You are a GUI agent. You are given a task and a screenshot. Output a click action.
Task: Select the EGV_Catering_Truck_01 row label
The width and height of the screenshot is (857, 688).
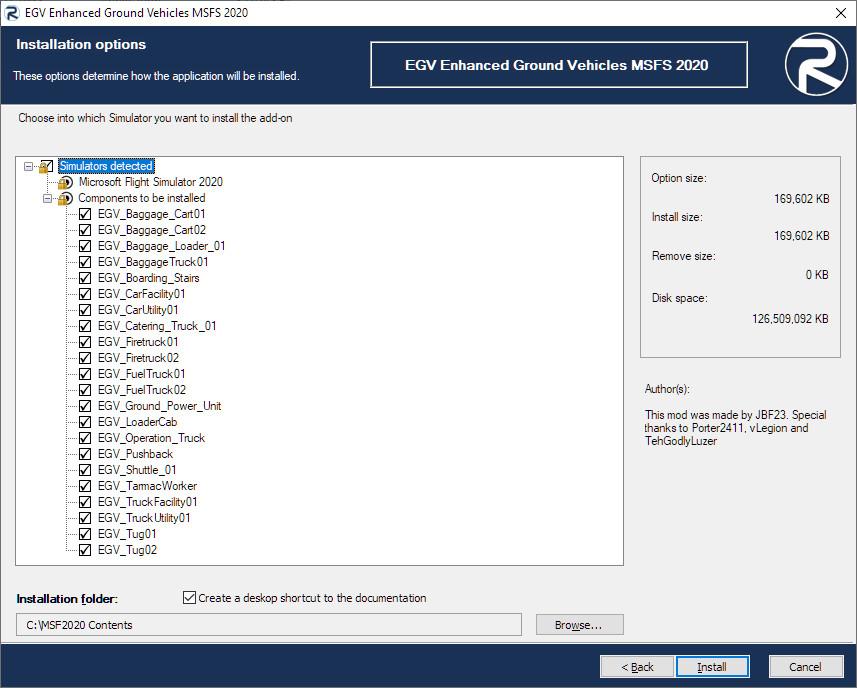157,326
